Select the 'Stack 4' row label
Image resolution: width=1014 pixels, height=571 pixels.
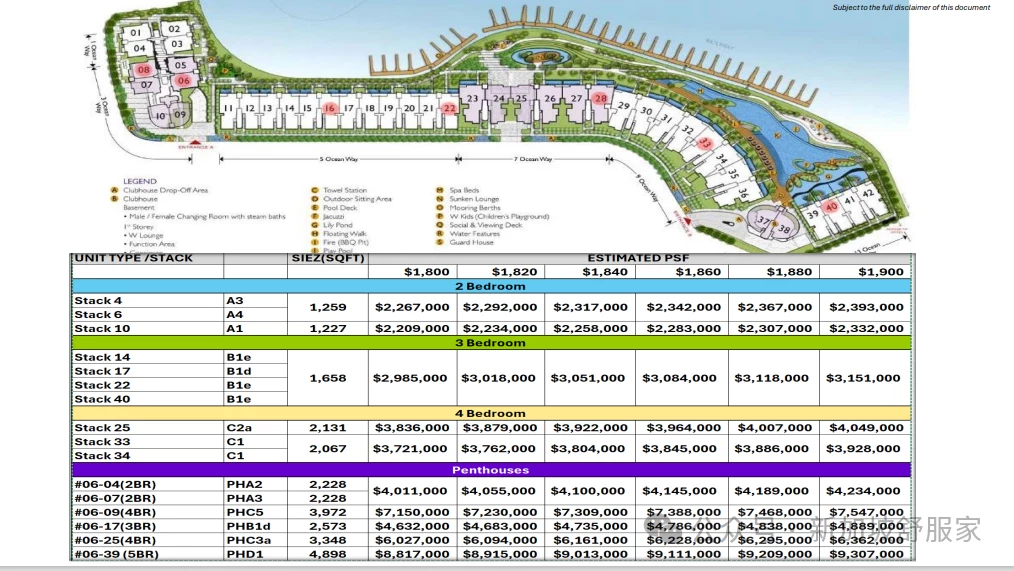click(x=98, y=301)
